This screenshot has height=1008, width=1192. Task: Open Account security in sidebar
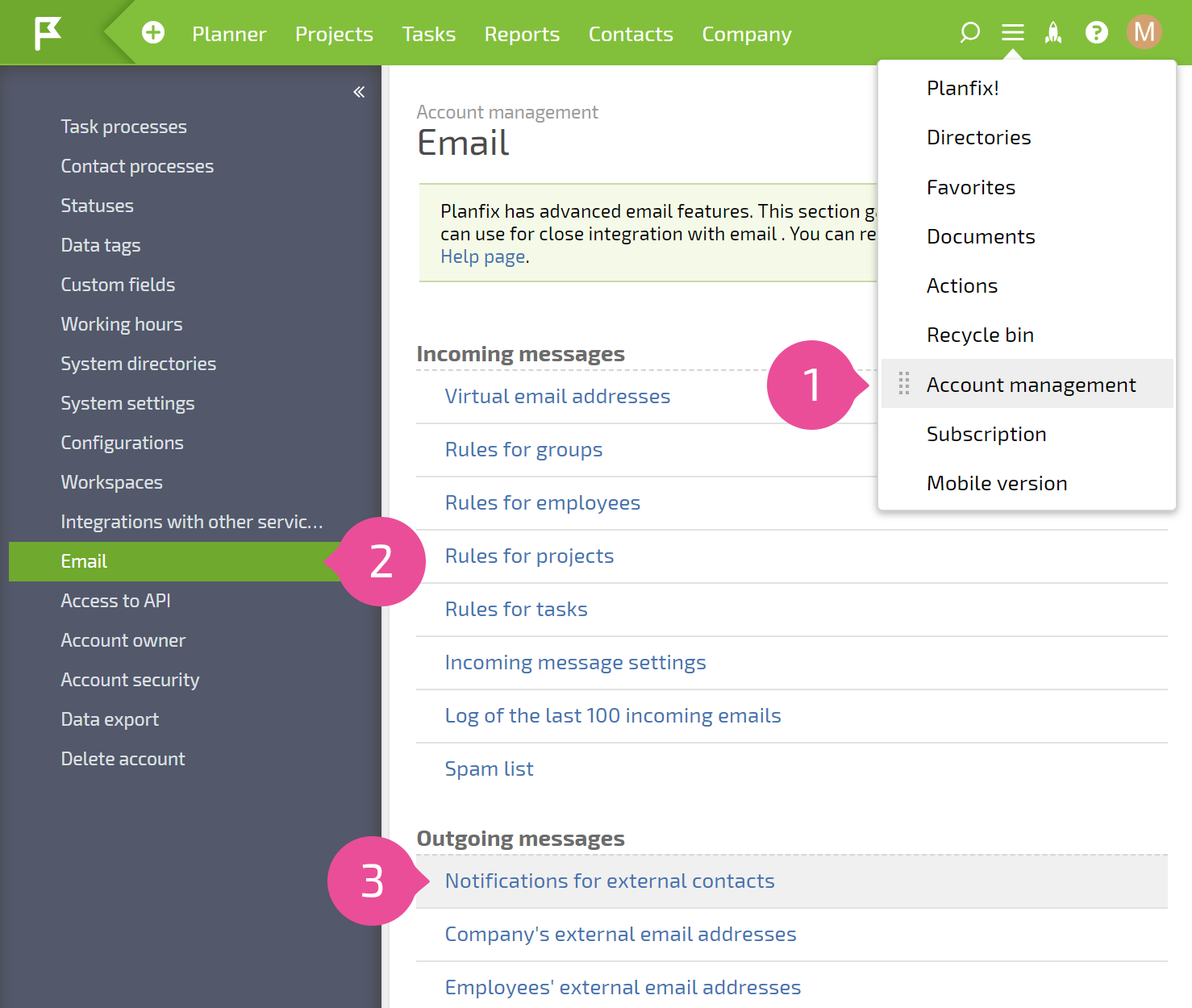pos(130,680)
